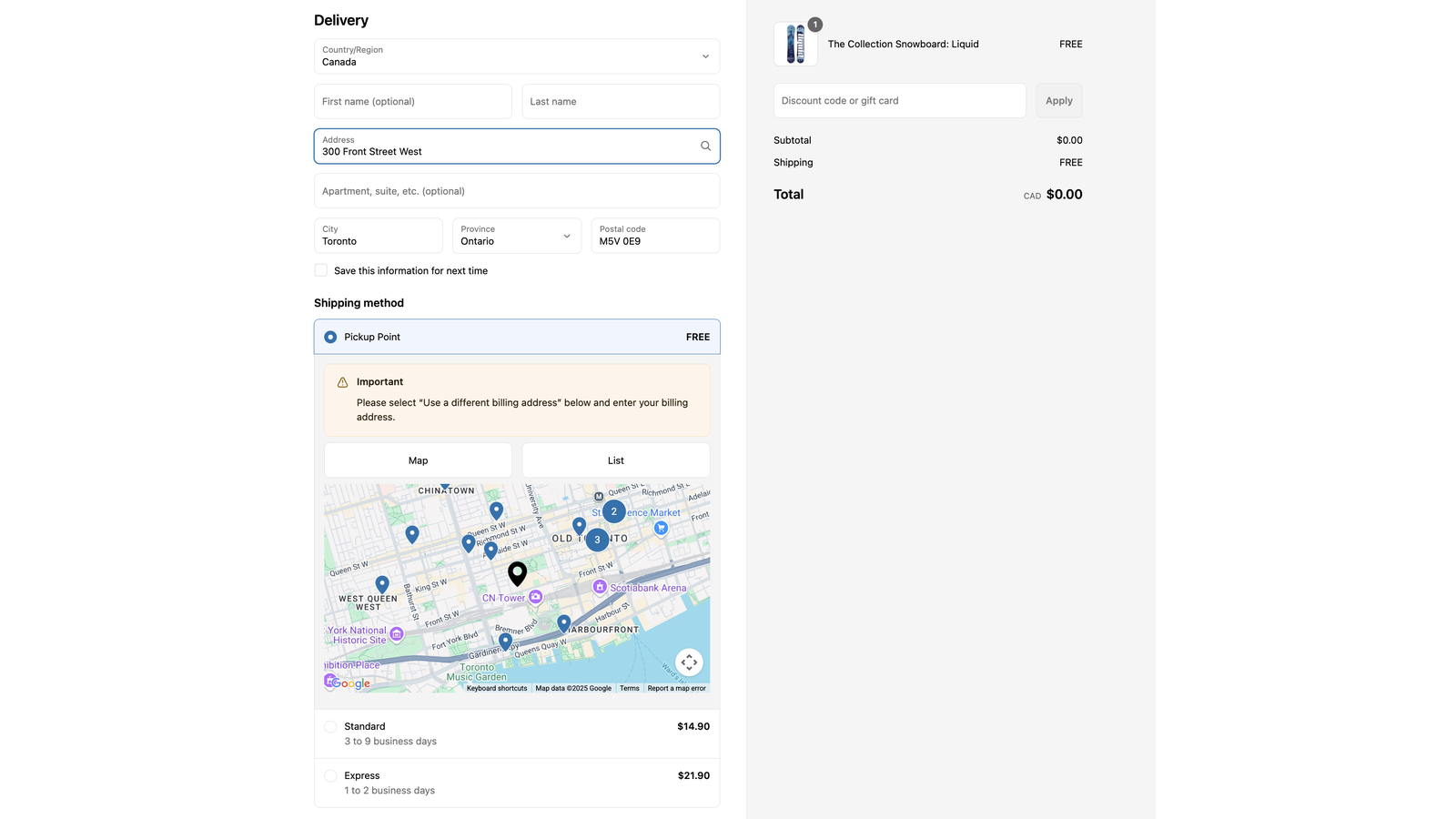
Task: Focus the Apartment, suite, etc. field
Action: 517,191
